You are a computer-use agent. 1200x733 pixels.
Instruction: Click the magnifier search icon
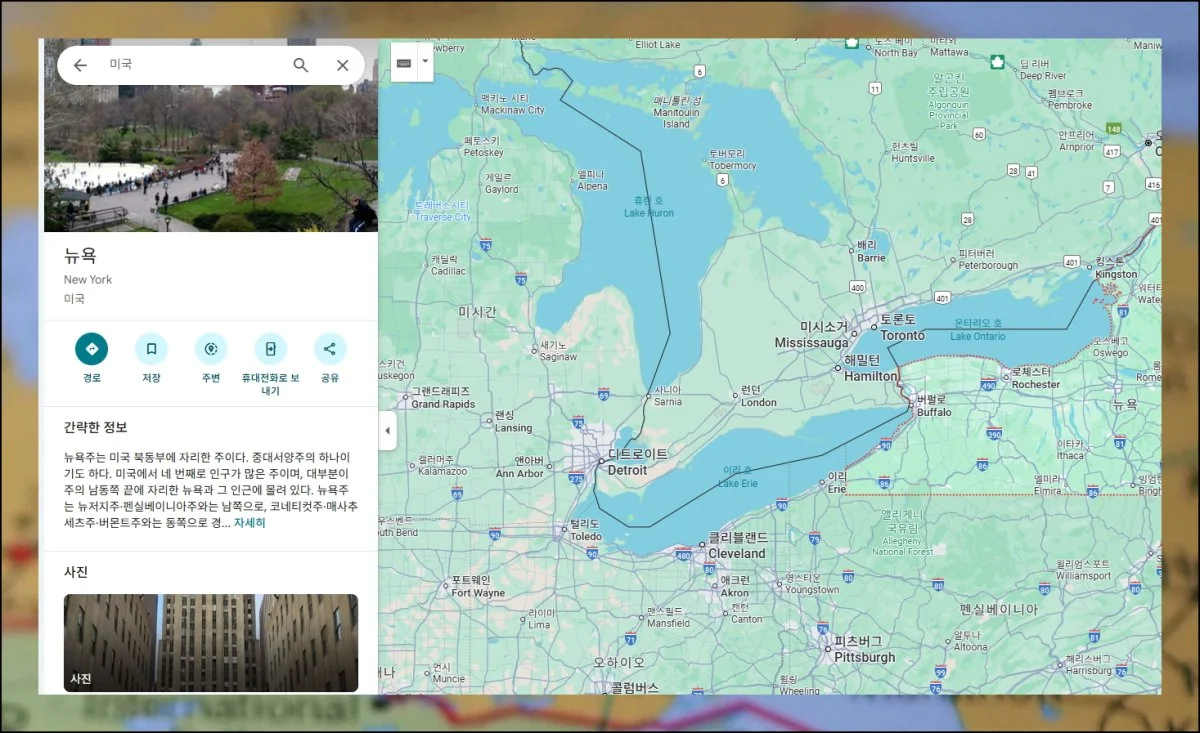(x=300, y=65)
